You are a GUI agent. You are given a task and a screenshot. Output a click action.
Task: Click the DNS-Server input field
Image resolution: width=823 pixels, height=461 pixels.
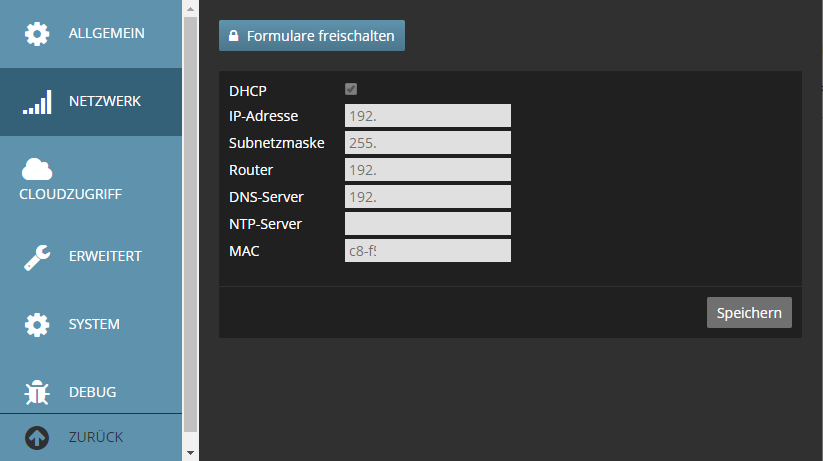[427, 197]
